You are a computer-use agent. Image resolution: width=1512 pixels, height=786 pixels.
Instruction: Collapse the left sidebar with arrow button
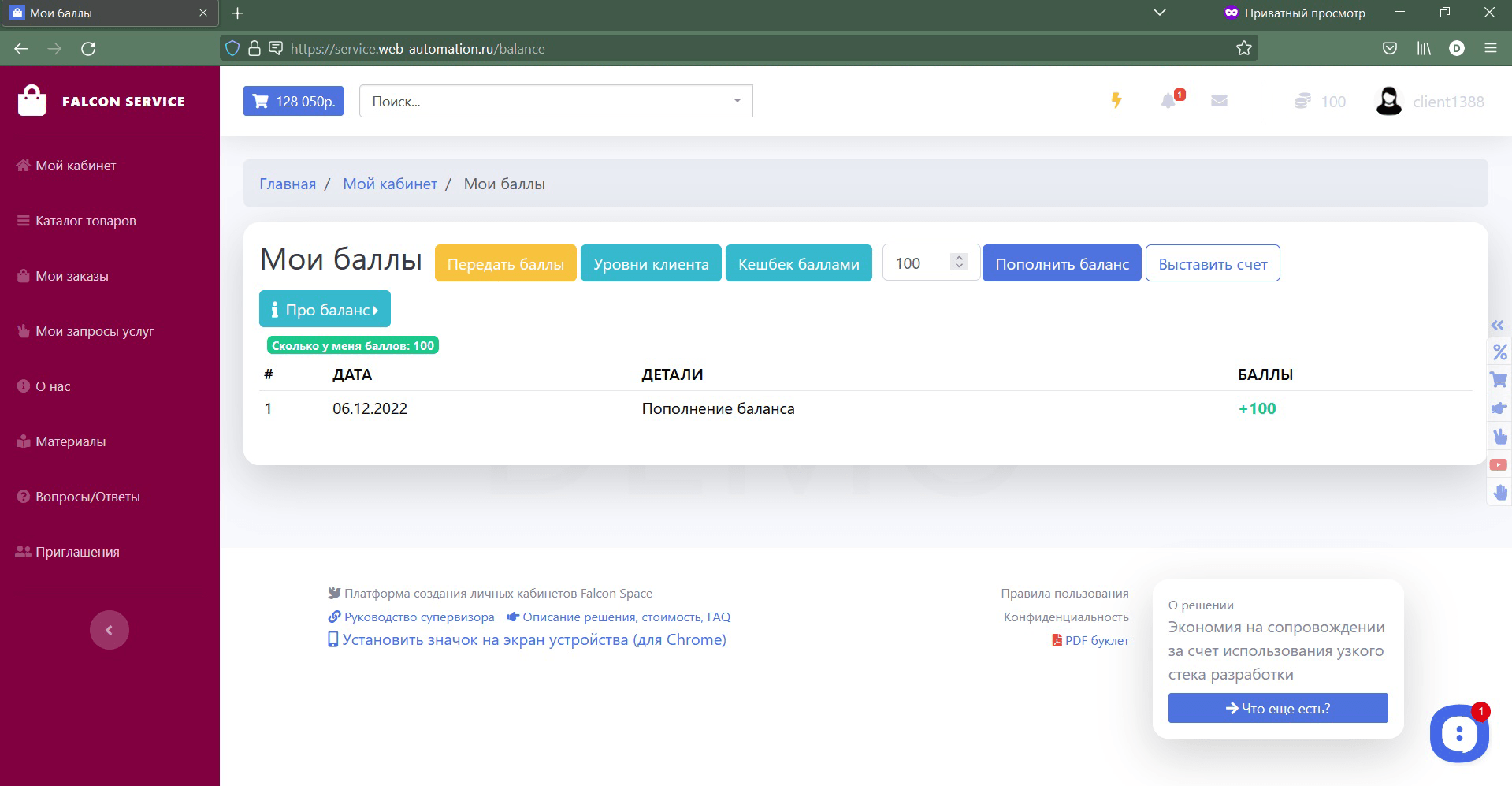(x=110, y=630)
